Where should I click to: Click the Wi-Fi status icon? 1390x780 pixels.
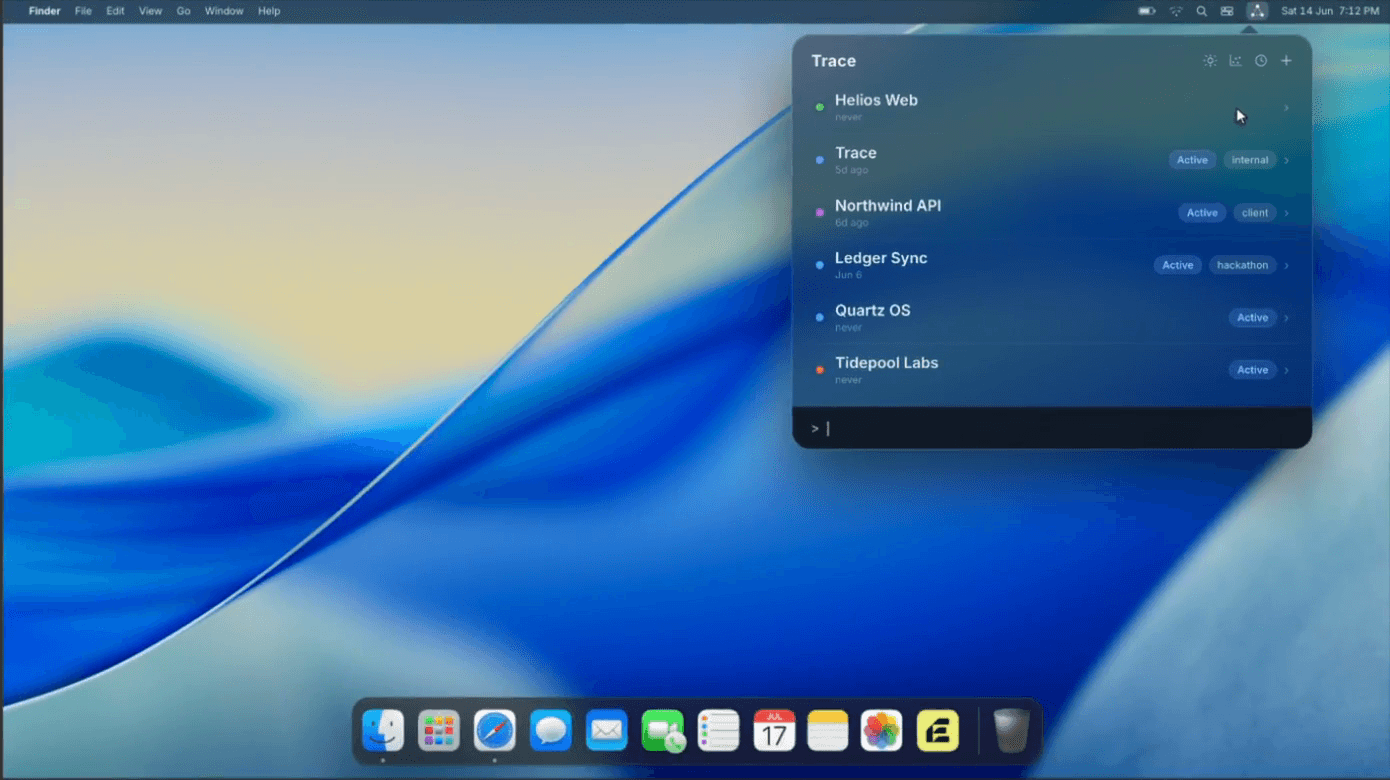point(1176,11)
